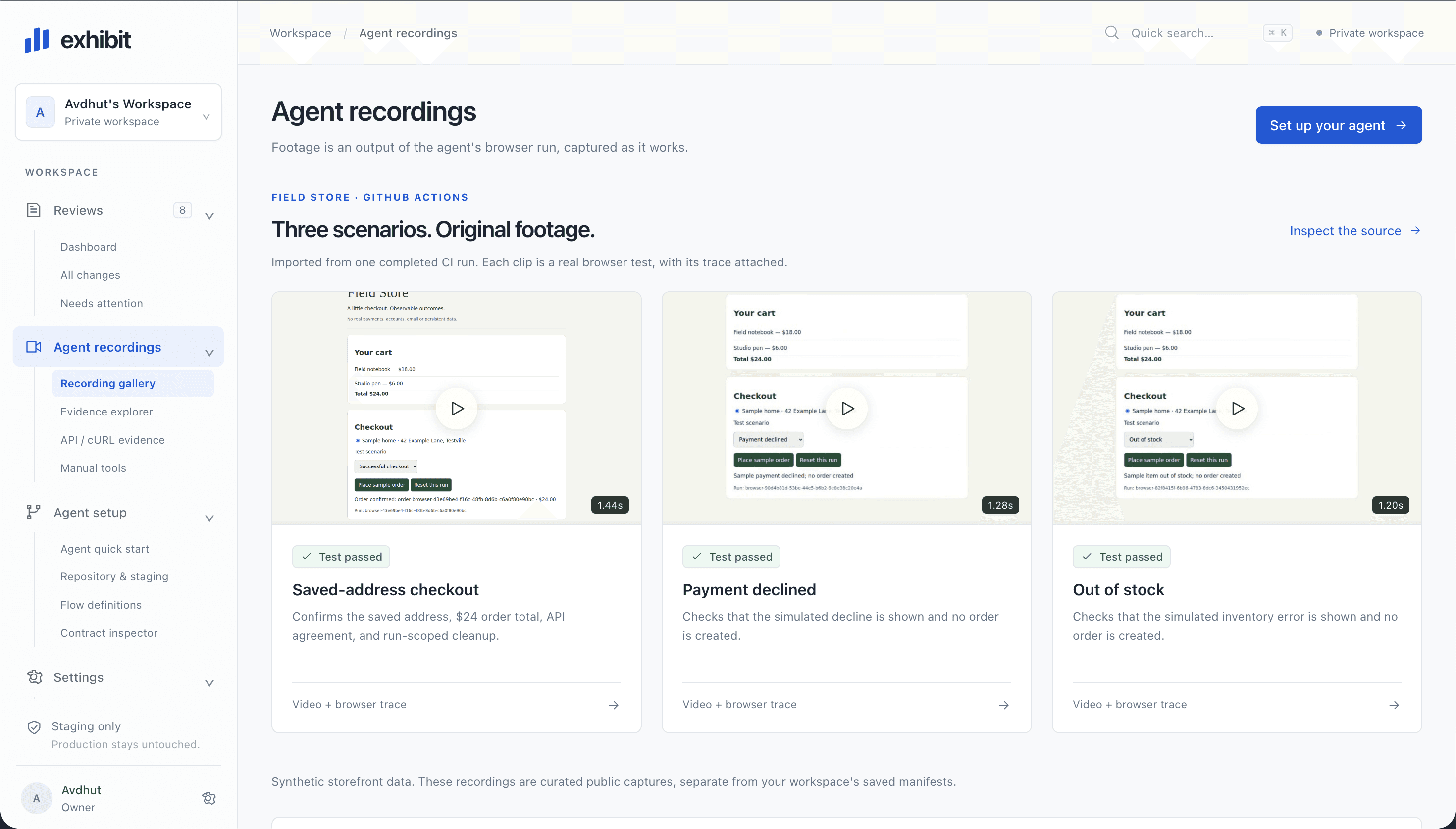
Task: Open Dashboard under Reviews
Action: 88,247
